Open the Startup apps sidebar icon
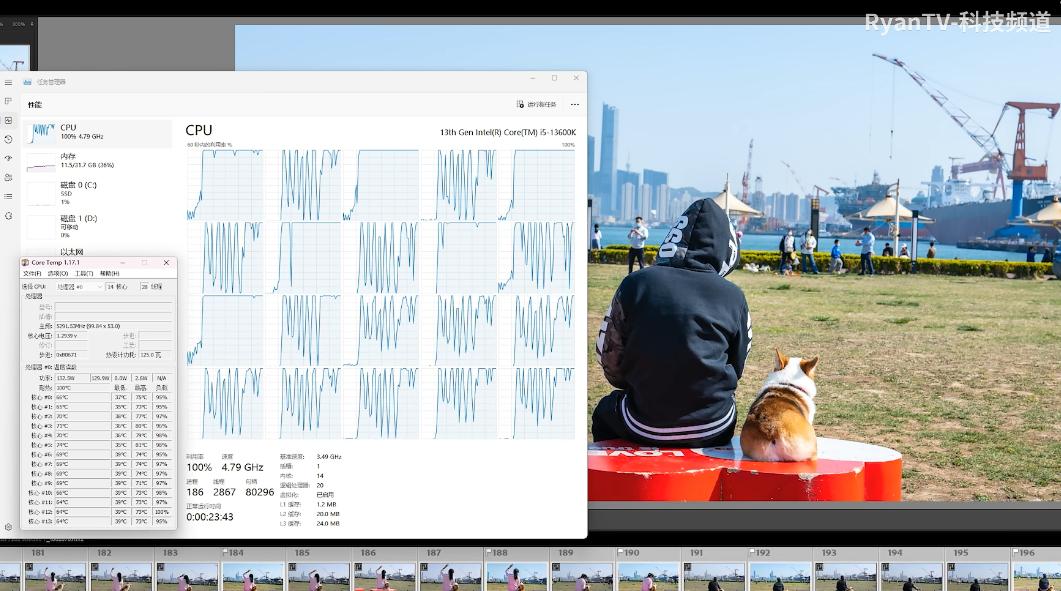 (x=8, y=158)
